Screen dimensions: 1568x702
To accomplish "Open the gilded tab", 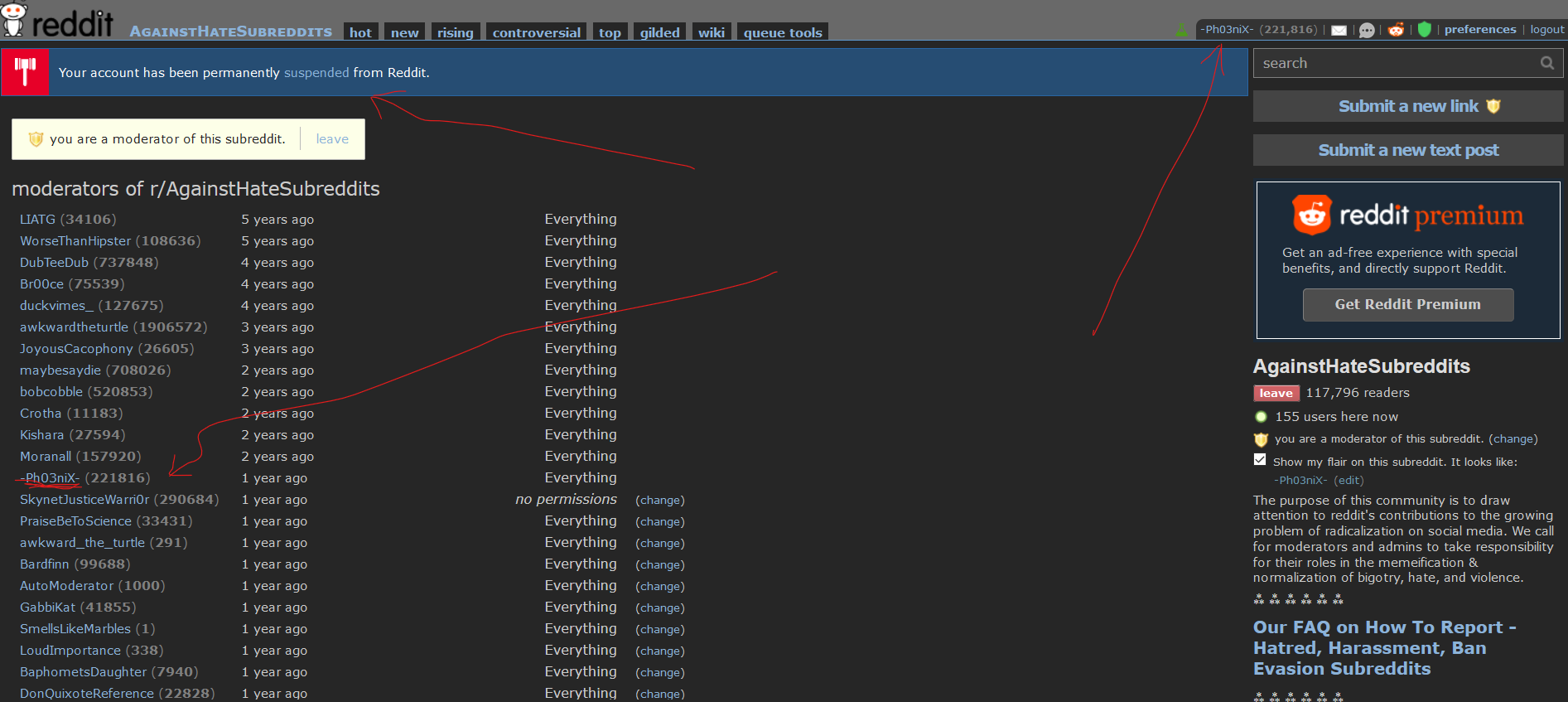I will tap(659, 32).
